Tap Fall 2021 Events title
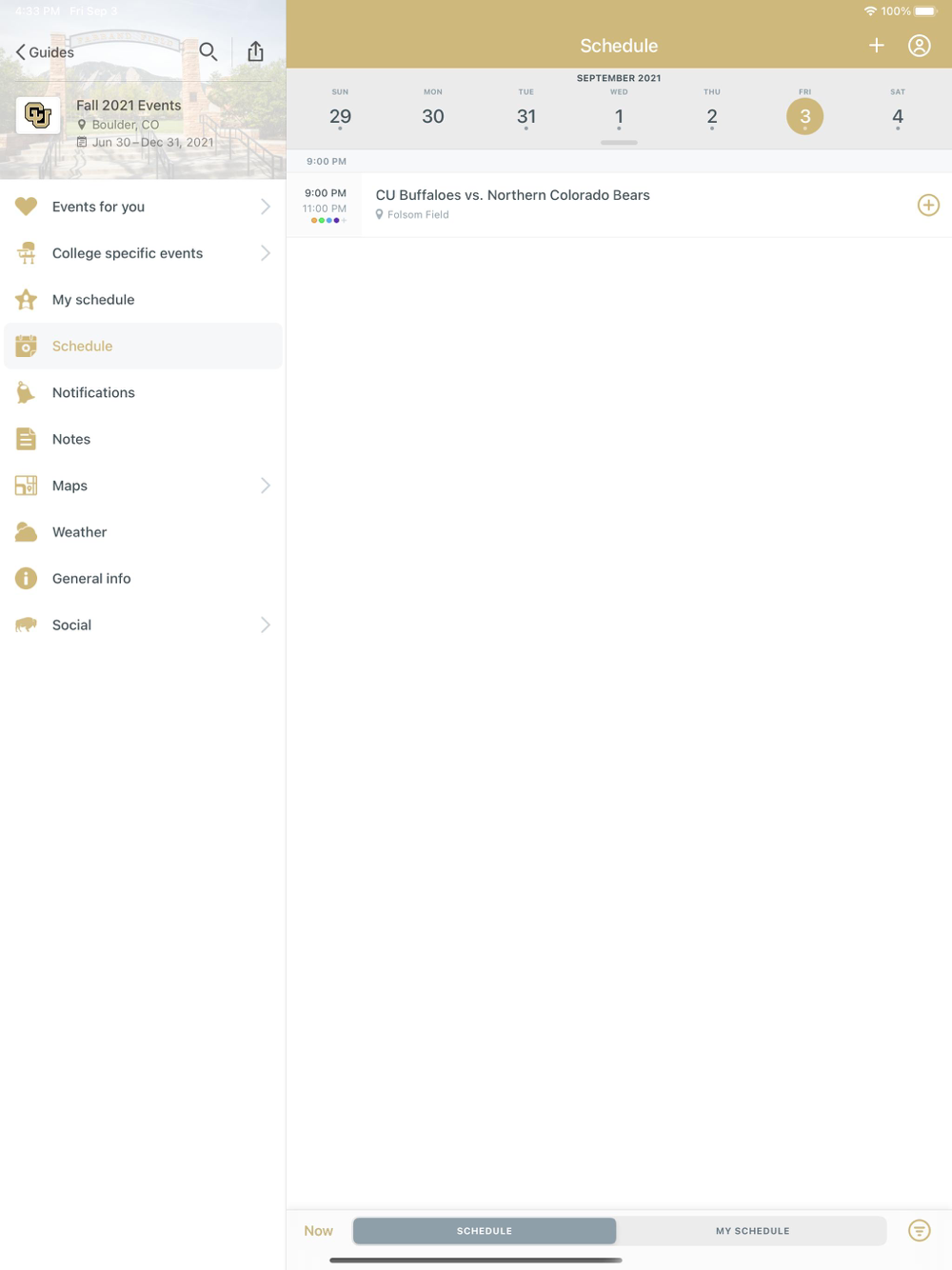This screenshot has height=1270, width=952. pyautogui.click(x=129, y=106)
